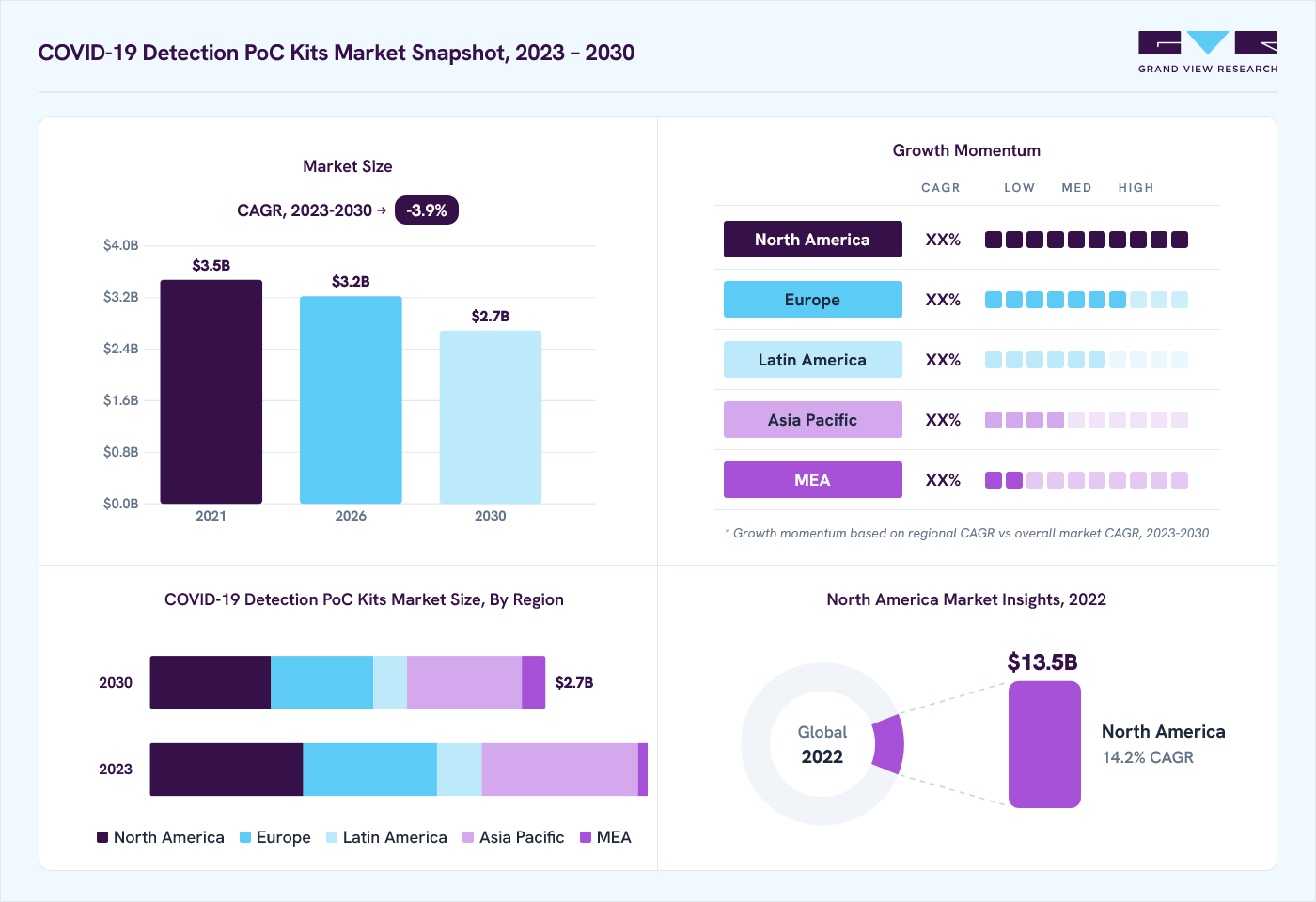Click the Latin America label in Growth Momentum
1316x902 pixels.
813,360
